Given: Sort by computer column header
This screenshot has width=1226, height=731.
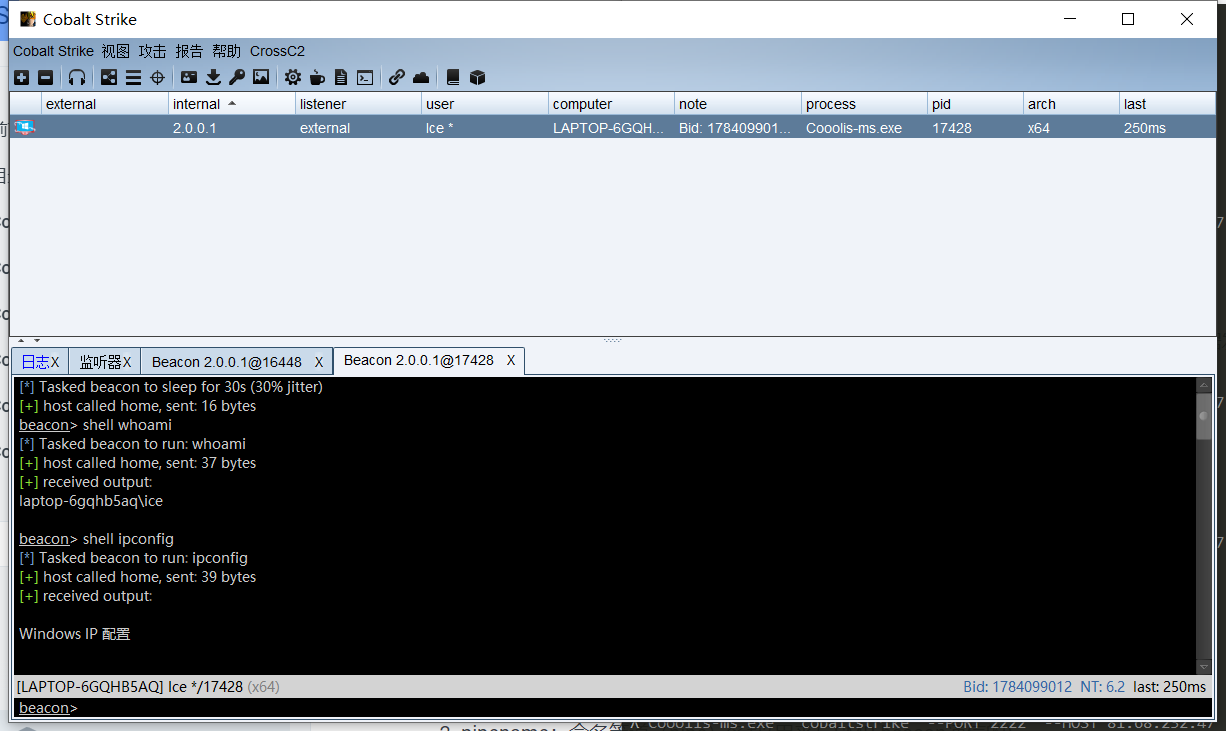Looking at the screenshot, I should click(x=611, y=104).
